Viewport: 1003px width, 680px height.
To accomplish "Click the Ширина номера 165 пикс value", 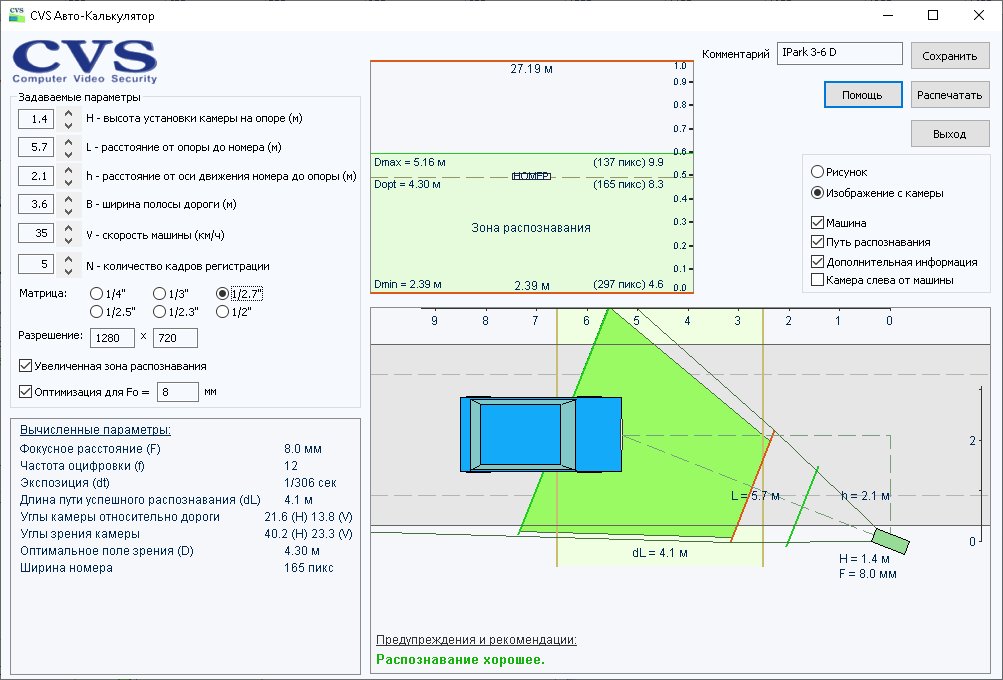I will [308, 568].
